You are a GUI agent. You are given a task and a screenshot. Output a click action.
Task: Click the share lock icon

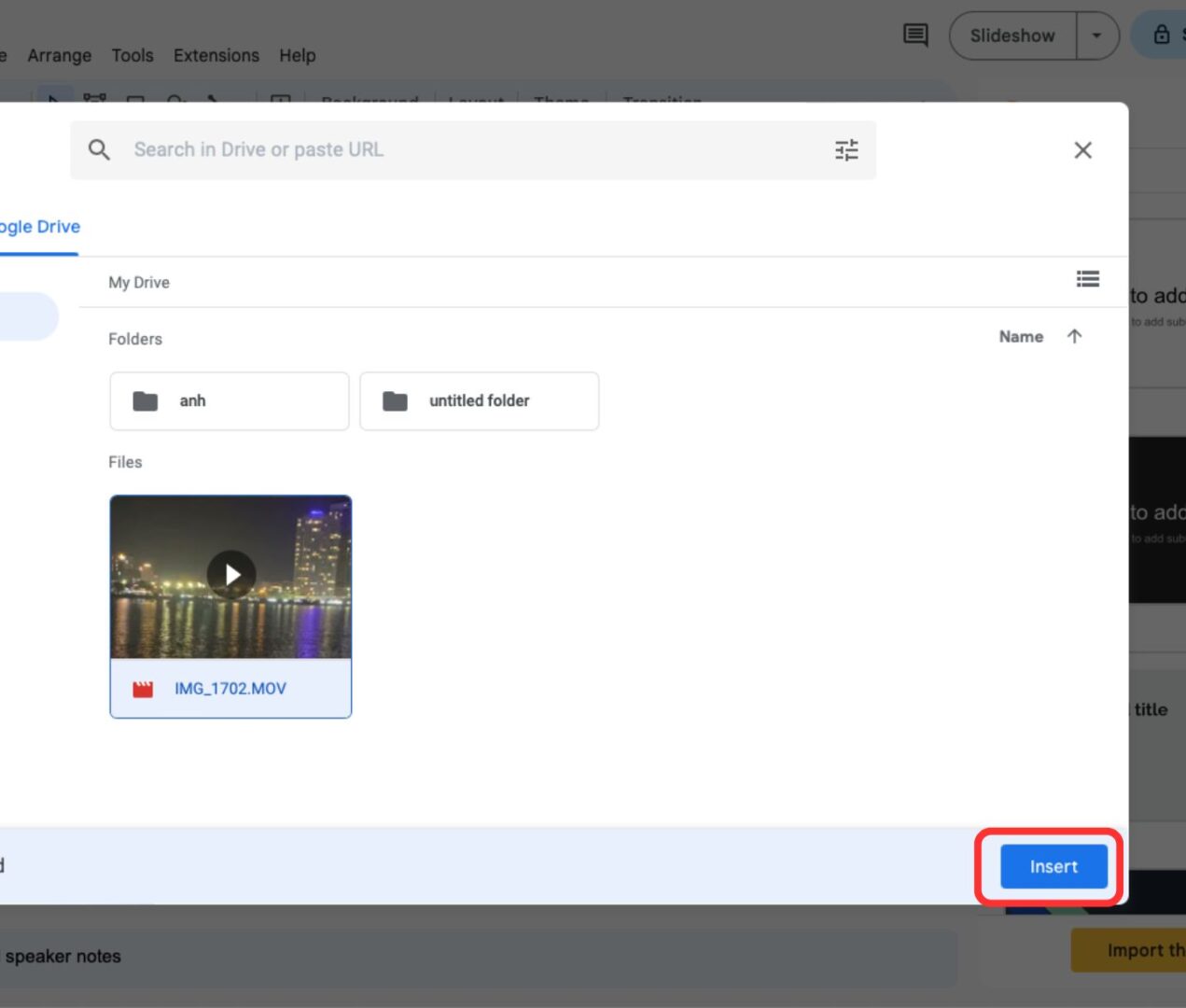1162,35
